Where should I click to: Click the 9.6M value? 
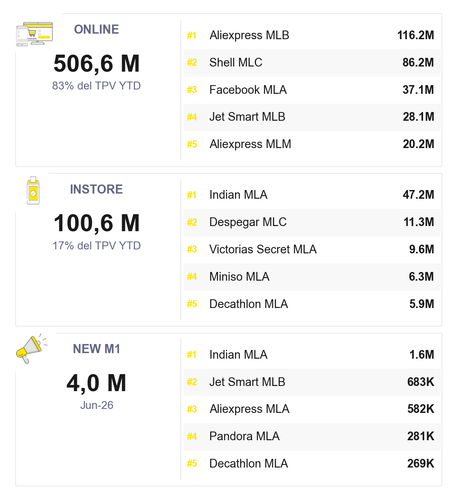(421, 250)
